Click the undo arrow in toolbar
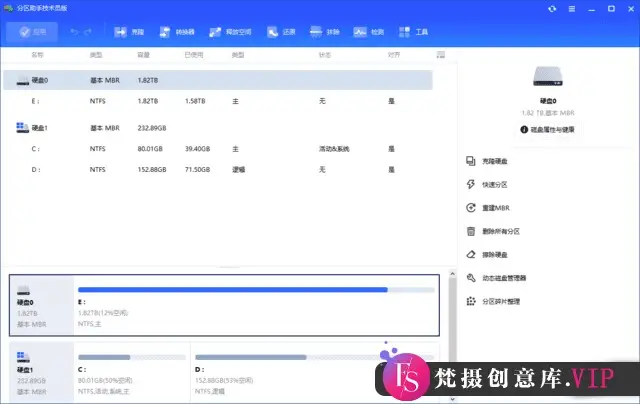The image size is (640, 404). coord(74,32)
